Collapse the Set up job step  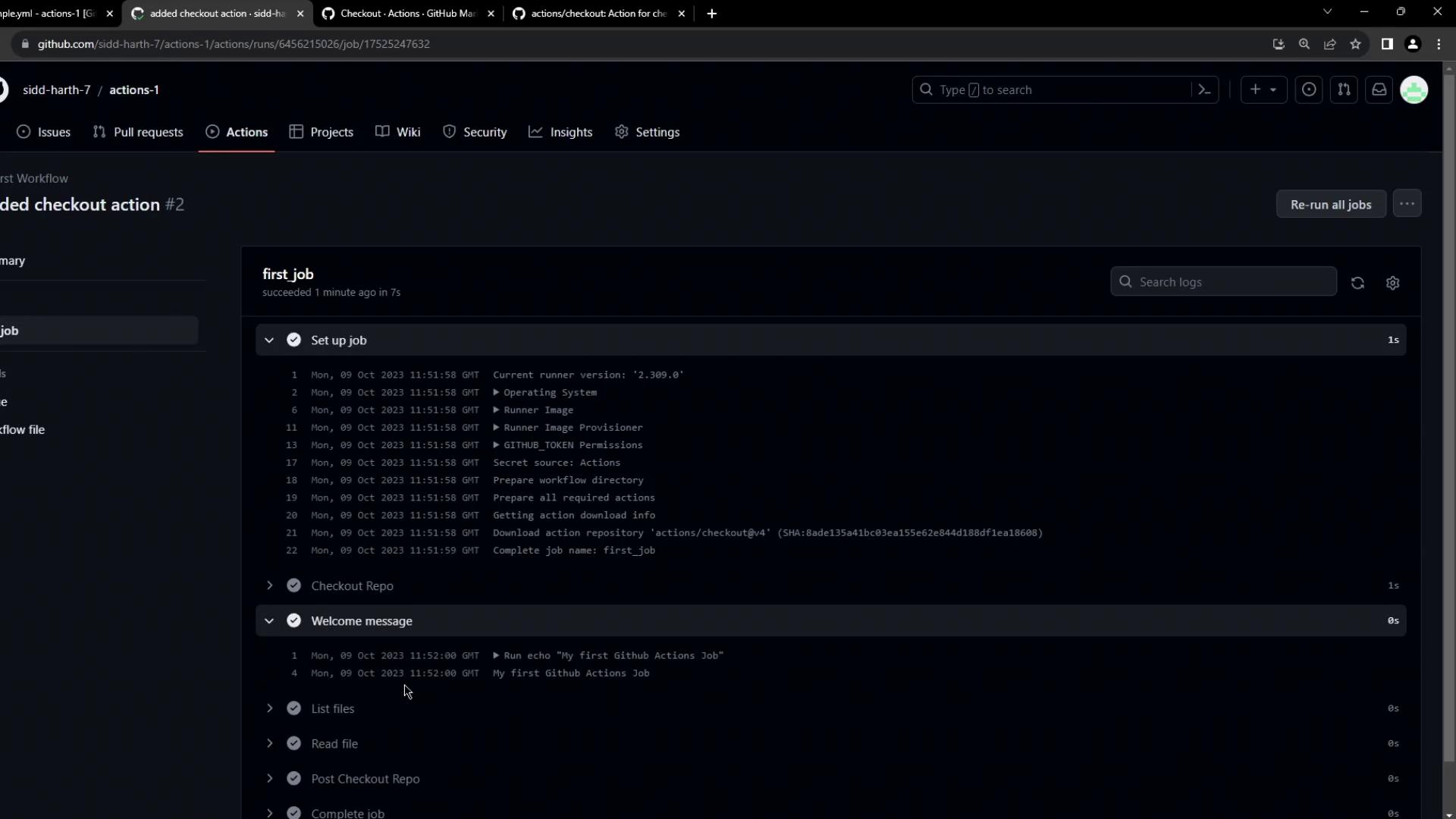pyautogui.click(x=269, y=340)
